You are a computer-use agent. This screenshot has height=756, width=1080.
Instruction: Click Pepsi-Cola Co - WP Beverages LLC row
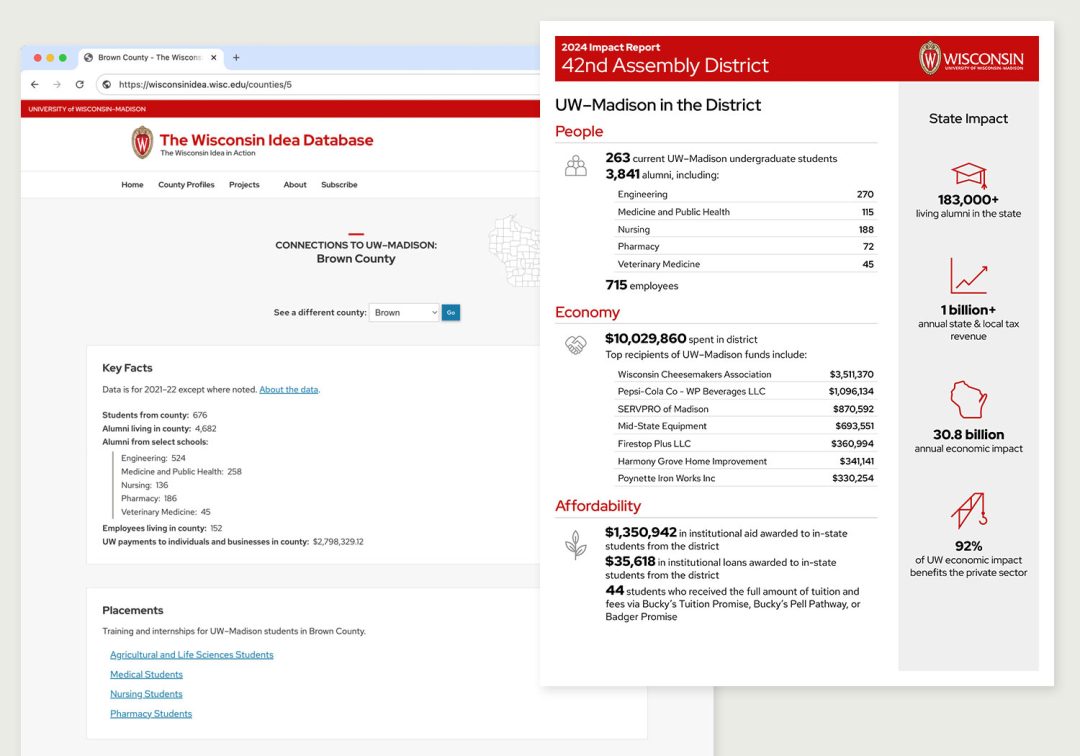[745, 391]
